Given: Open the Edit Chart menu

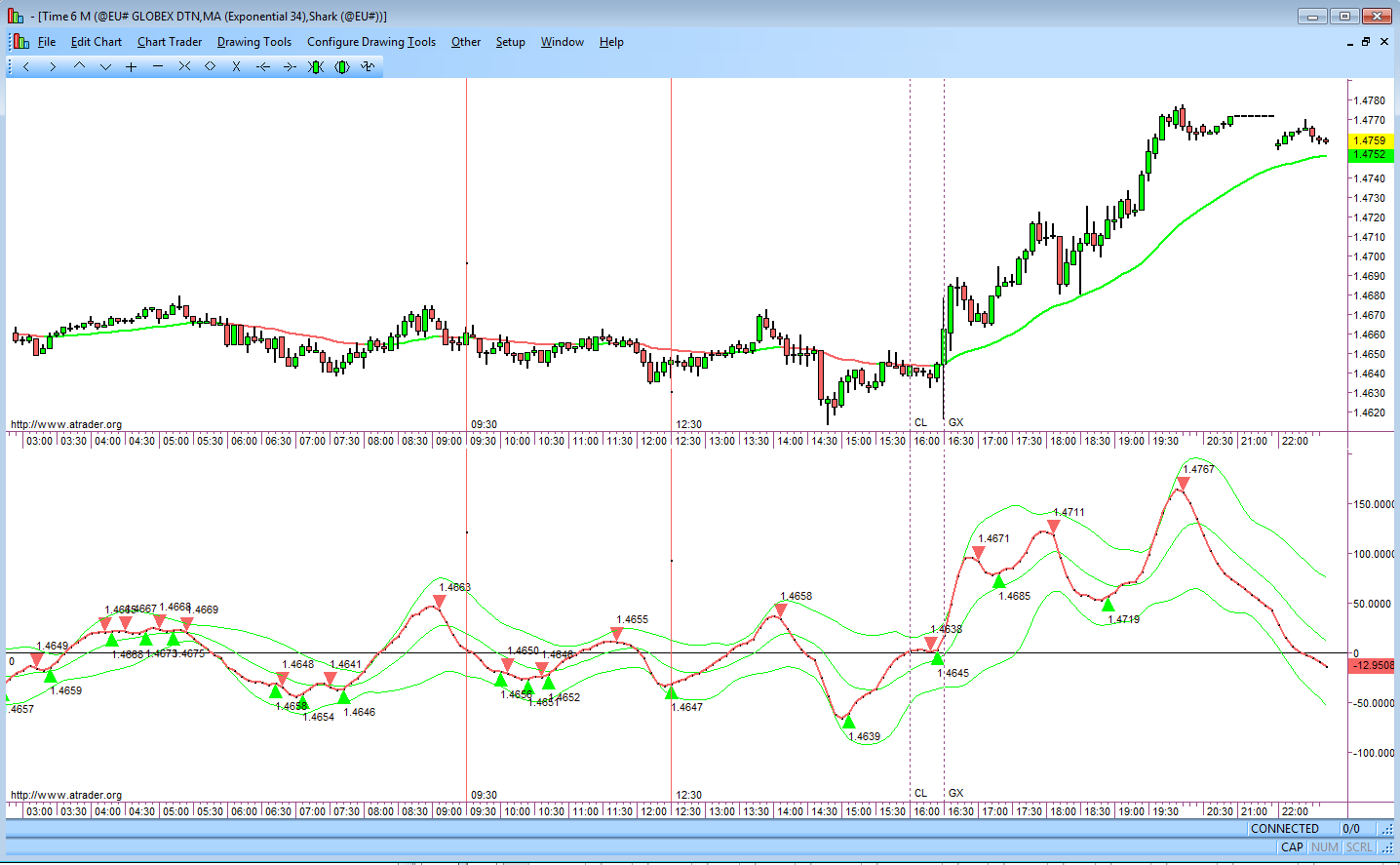Looking at the screenshot, I should 97,42.
